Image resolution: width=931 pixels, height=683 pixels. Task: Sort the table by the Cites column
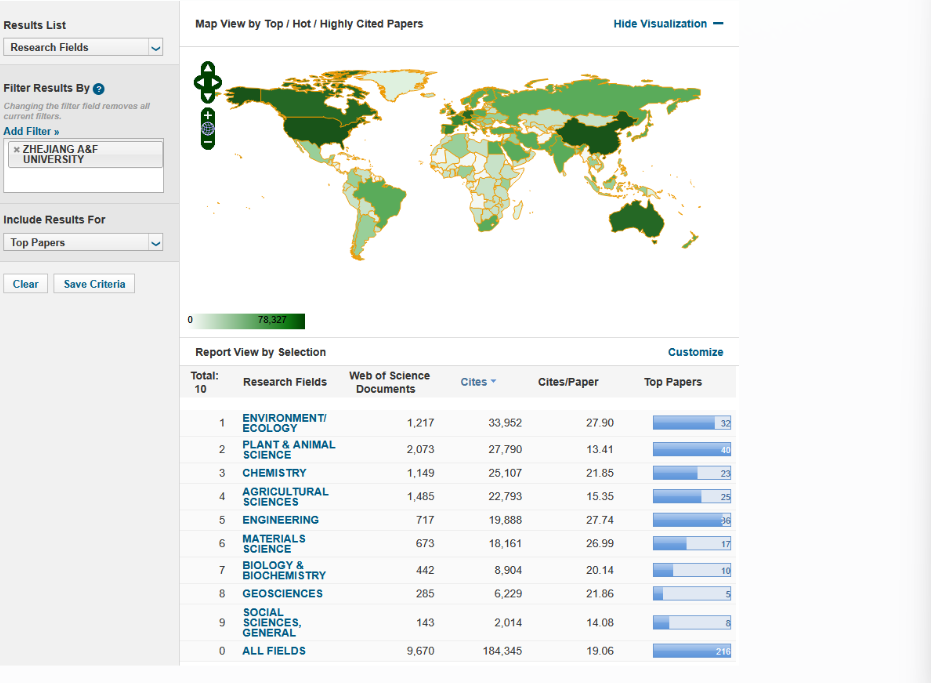[477, 382]
